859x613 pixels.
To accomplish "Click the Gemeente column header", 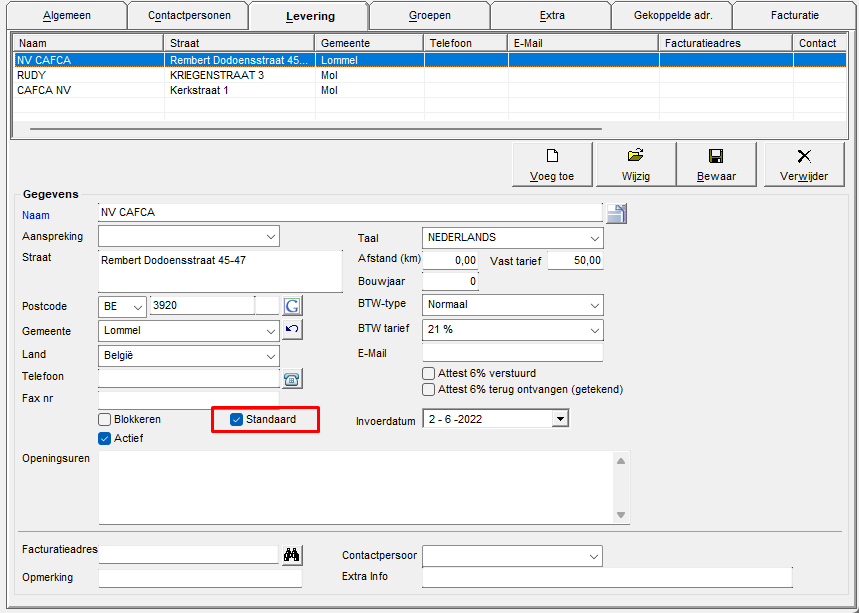I will pyautogui.click(x=369, y=43).
